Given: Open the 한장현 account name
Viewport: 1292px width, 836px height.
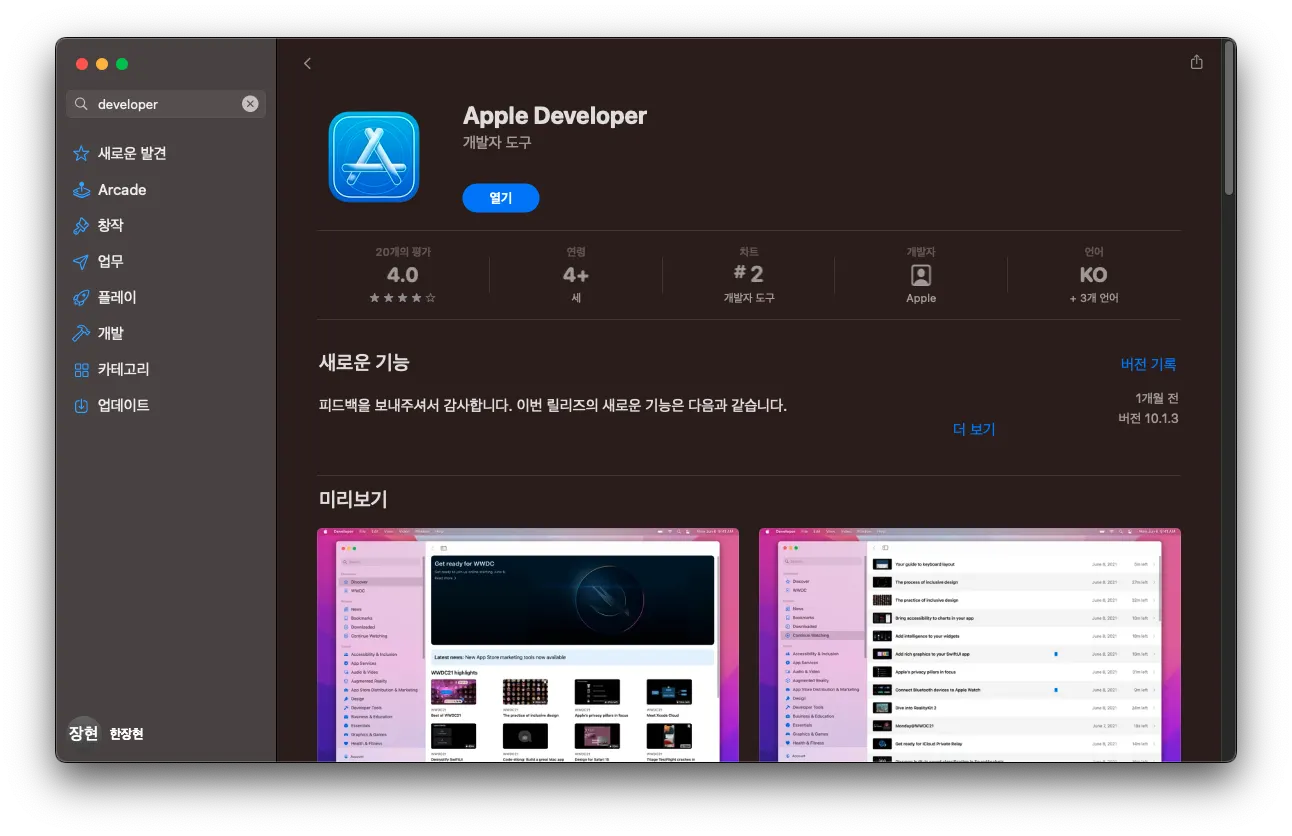Looking at the screenshot, I should pyautogui.click(x=126, y=734).
